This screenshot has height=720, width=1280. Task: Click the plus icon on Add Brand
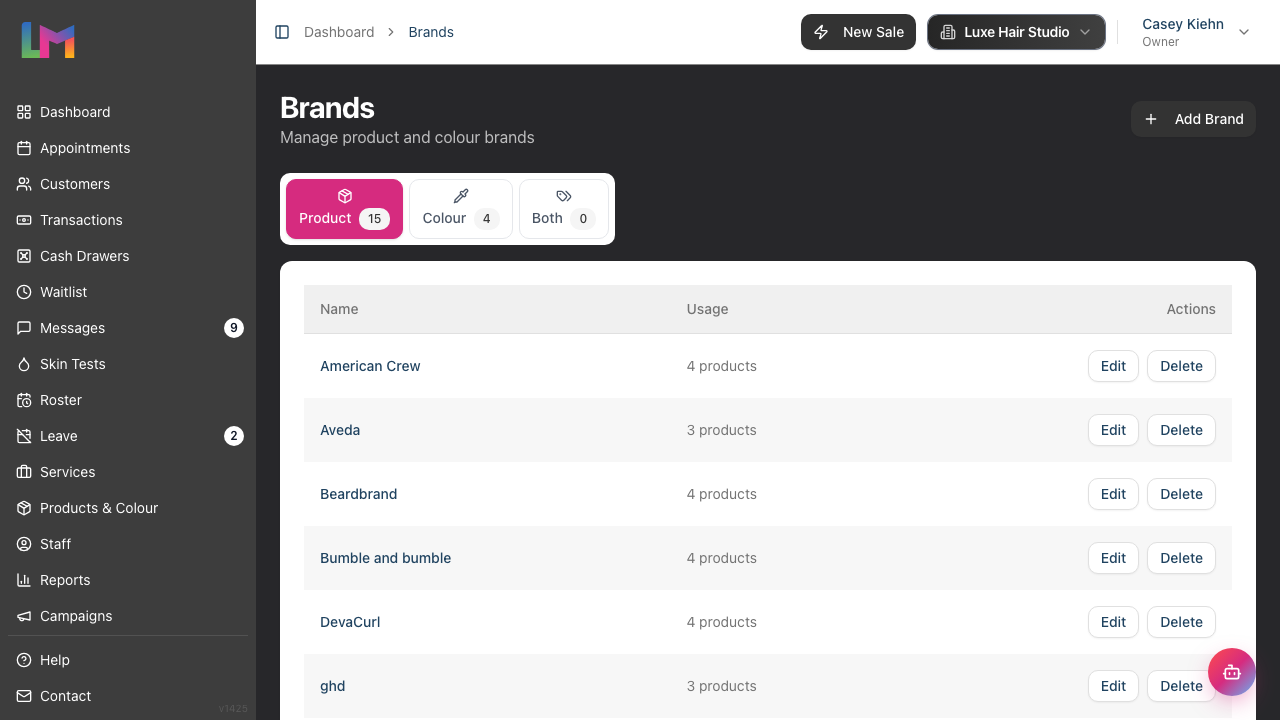click(1151, 119)
